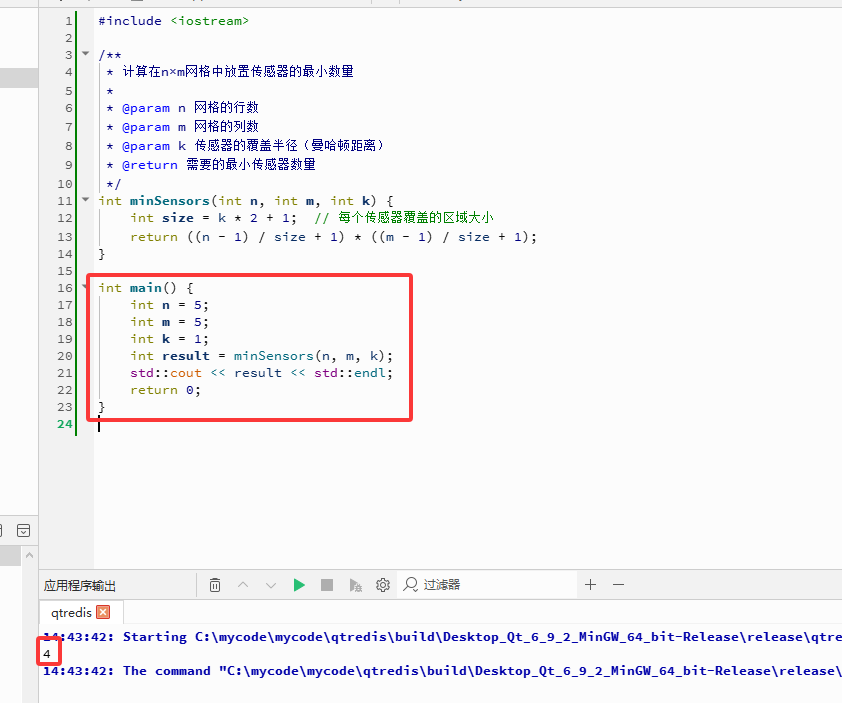Jump to previous output item arrow
The width and height of the screenshot is (842, 703).
click(243, 585)
